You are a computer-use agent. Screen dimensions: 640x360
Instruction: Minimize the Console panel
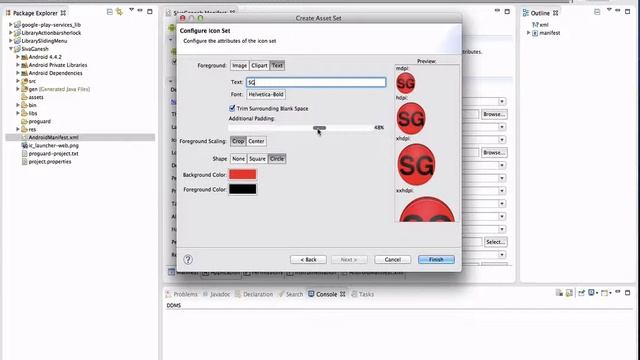point(618,291)
